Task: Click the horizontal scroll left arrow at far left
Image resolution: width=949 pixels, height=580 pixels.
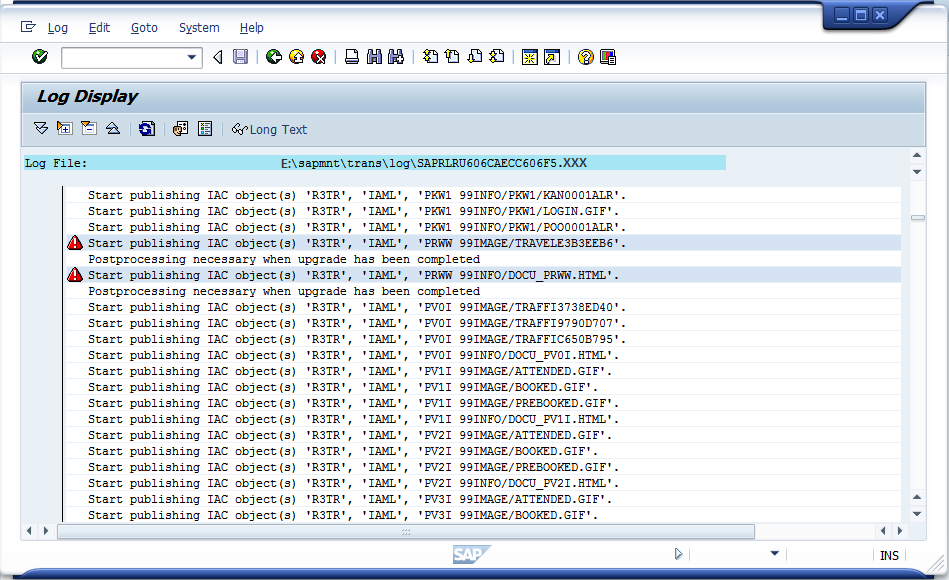Action: pos(29,531)
